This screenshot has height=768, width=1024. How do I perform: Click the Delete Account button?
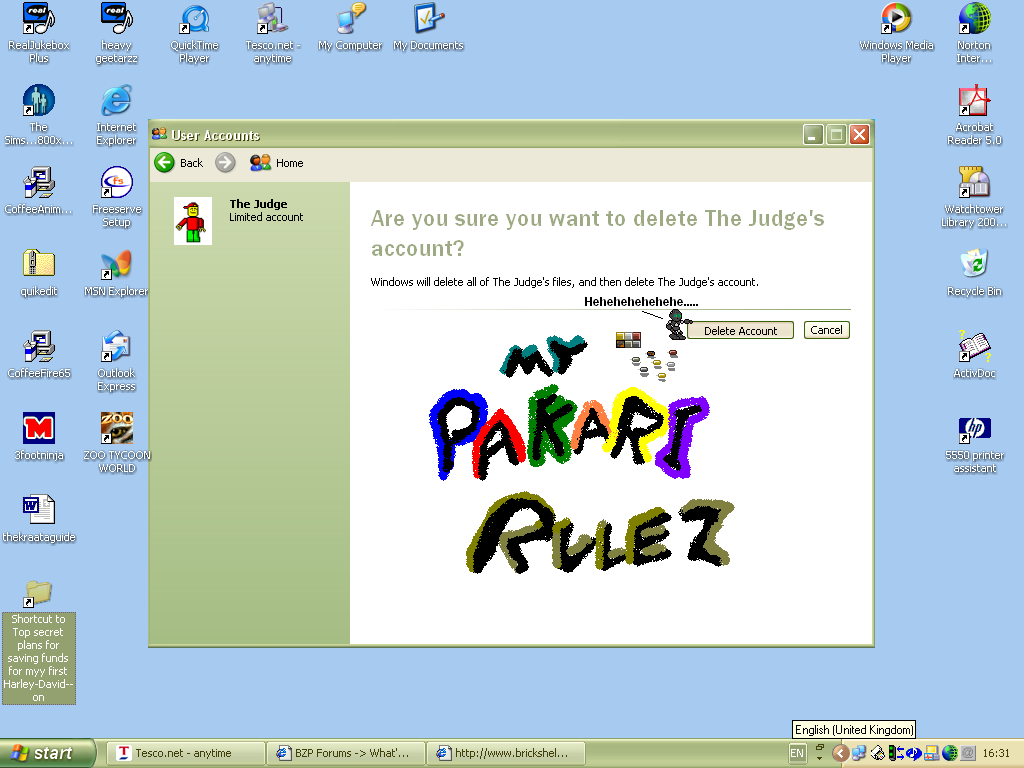739,330
